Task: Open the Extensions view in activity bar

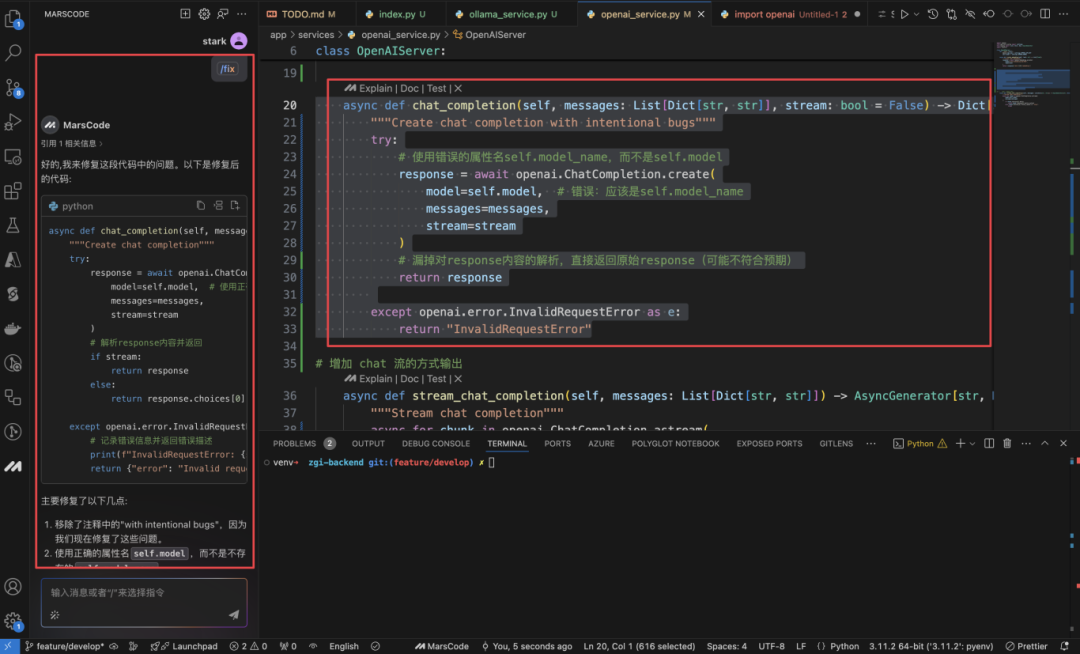Action: [x=13, y=191]
